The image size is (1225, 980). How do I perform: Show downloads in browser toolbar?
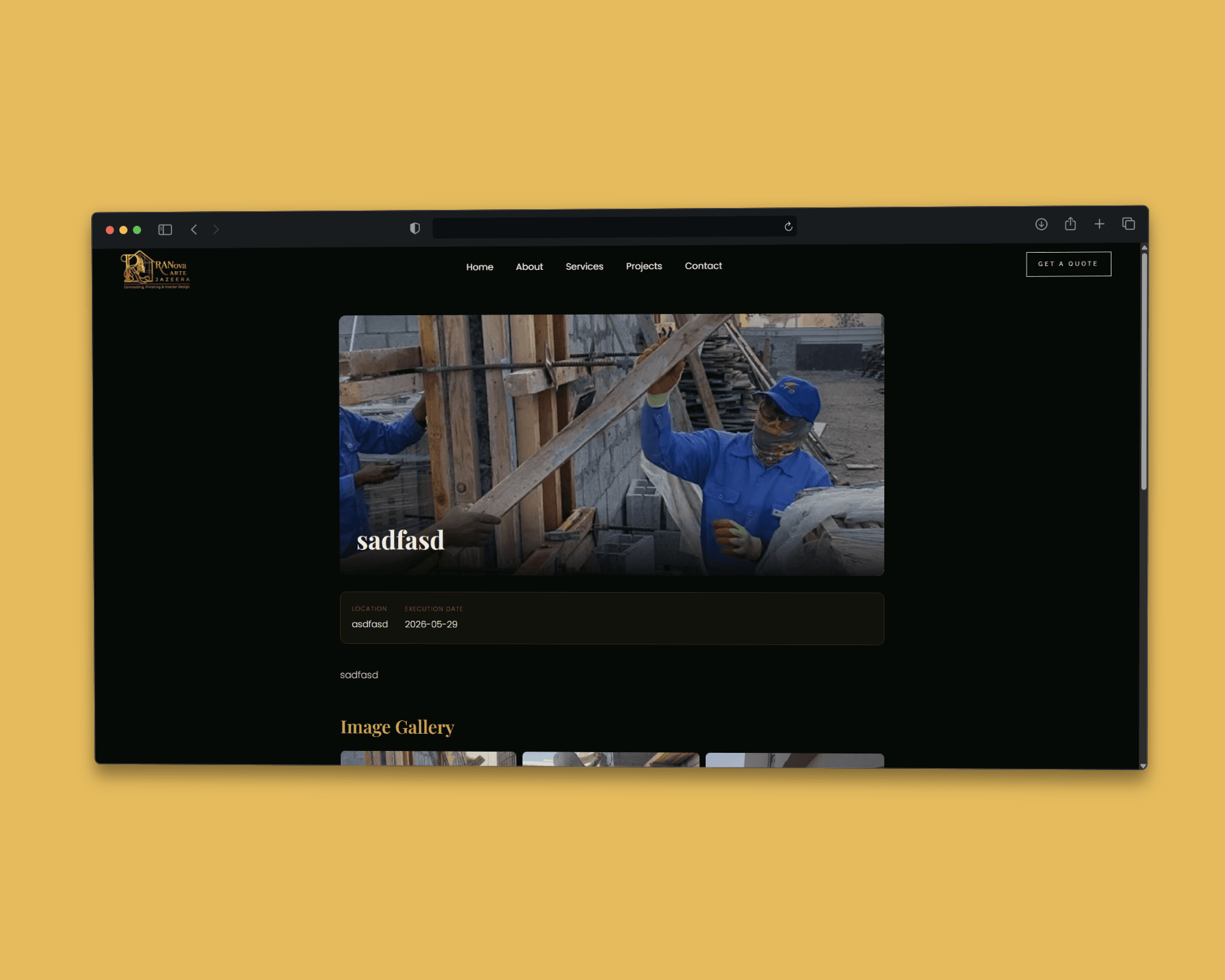point(1041,224)
